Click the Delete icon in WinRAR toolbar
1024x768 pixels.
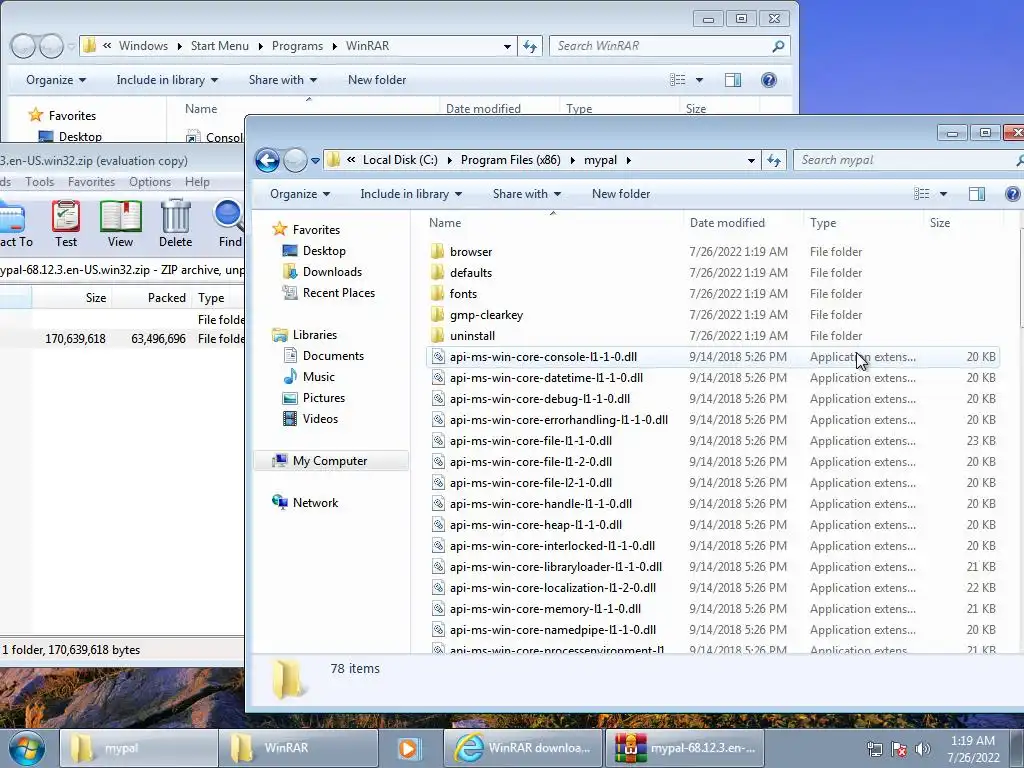(176, 224)
